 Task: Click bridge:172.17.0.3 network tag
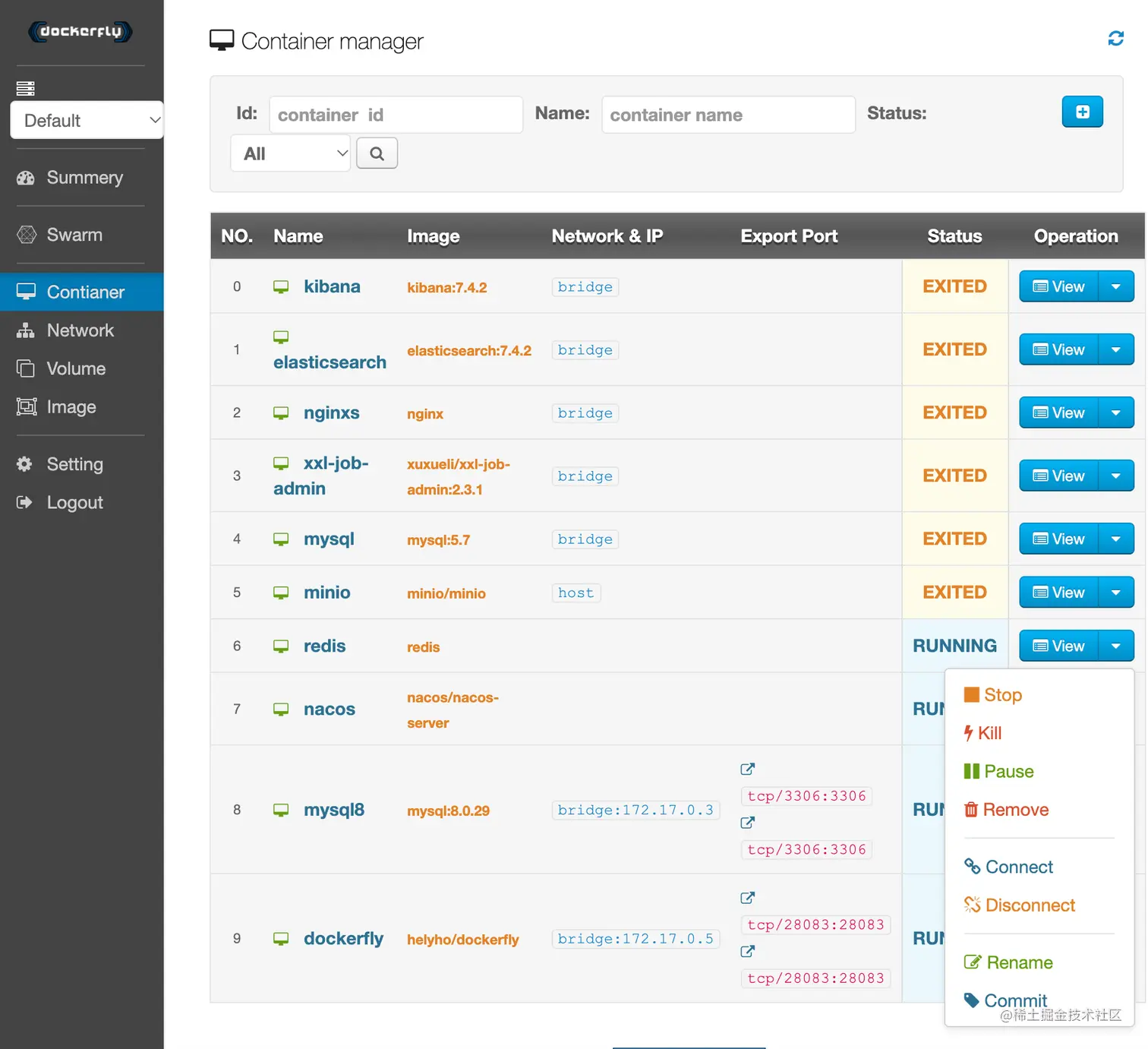pyautogui.click(x=635, y=810)
